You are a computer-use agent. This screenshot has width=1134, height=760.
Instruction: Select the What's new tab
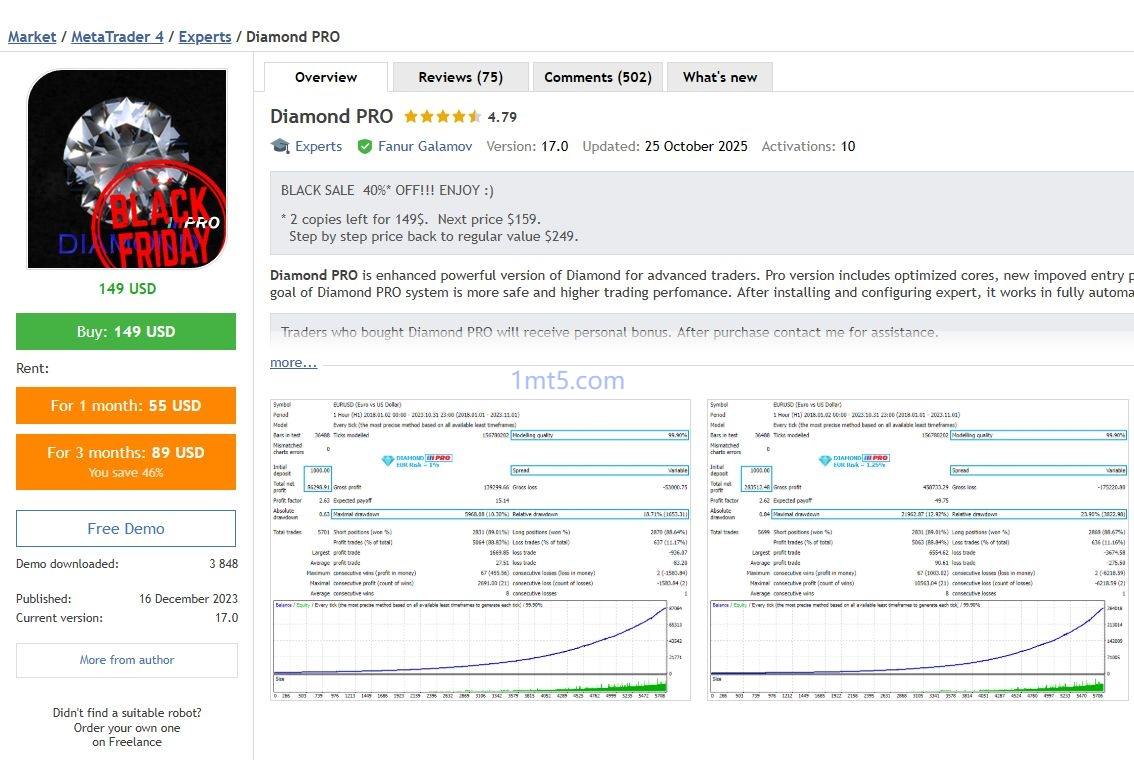point(720,77)
